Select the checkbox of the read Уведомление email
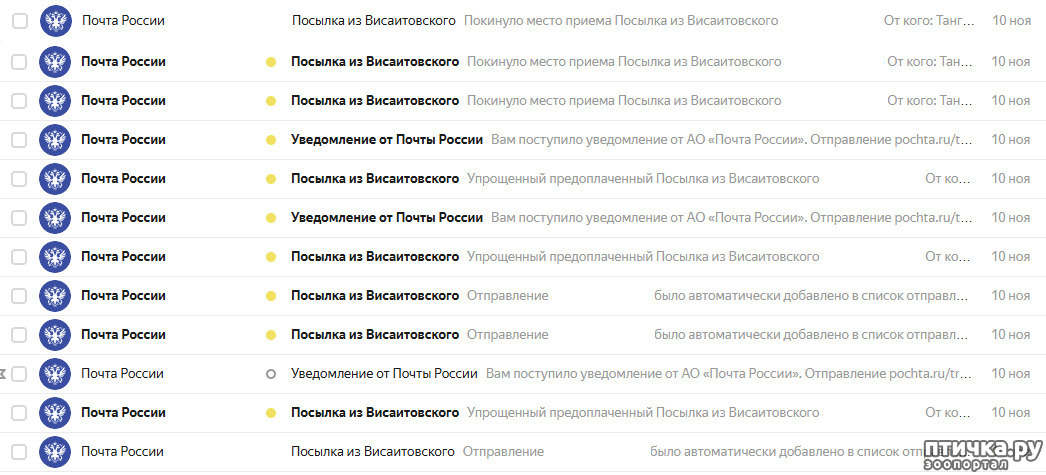 19,374
